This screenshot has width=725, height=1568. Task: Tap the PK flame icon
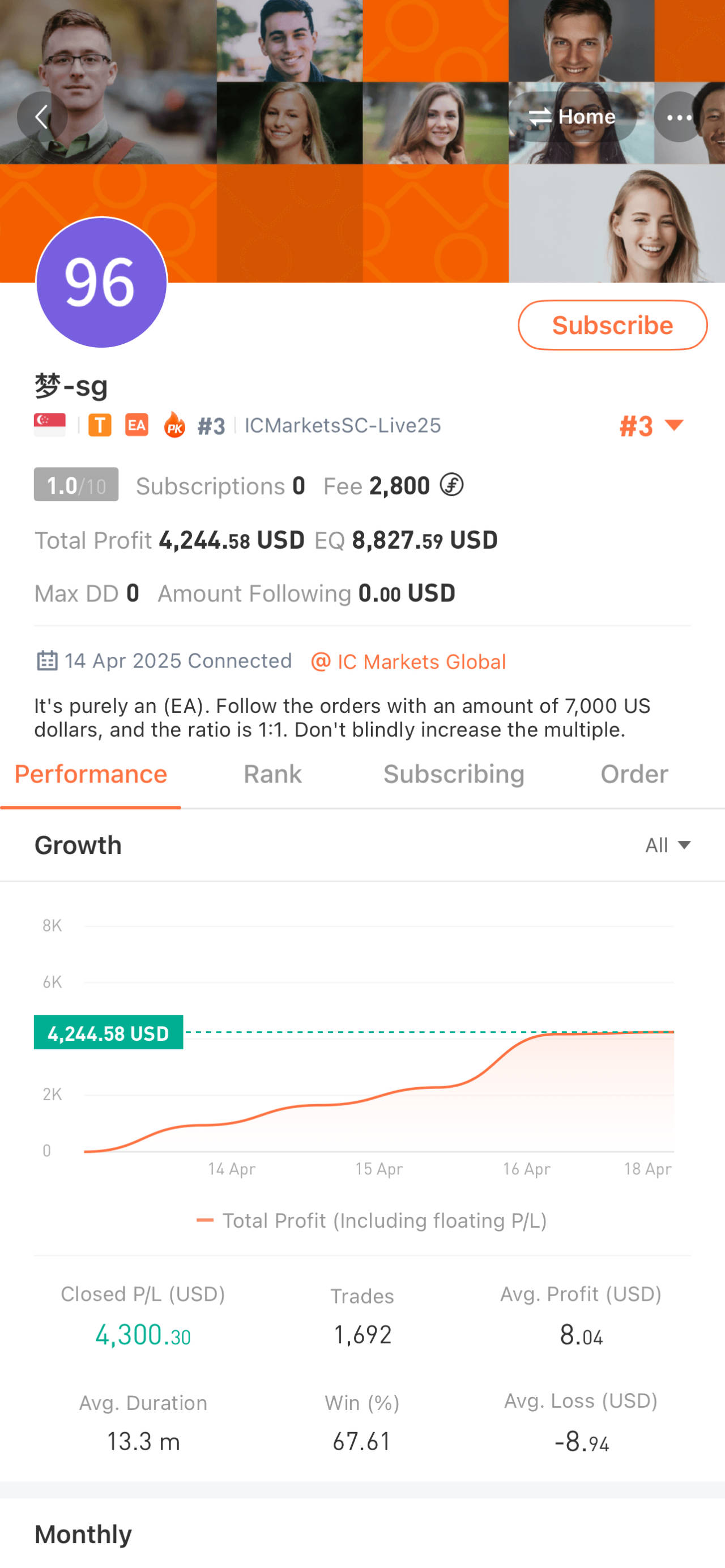(174, 425)
